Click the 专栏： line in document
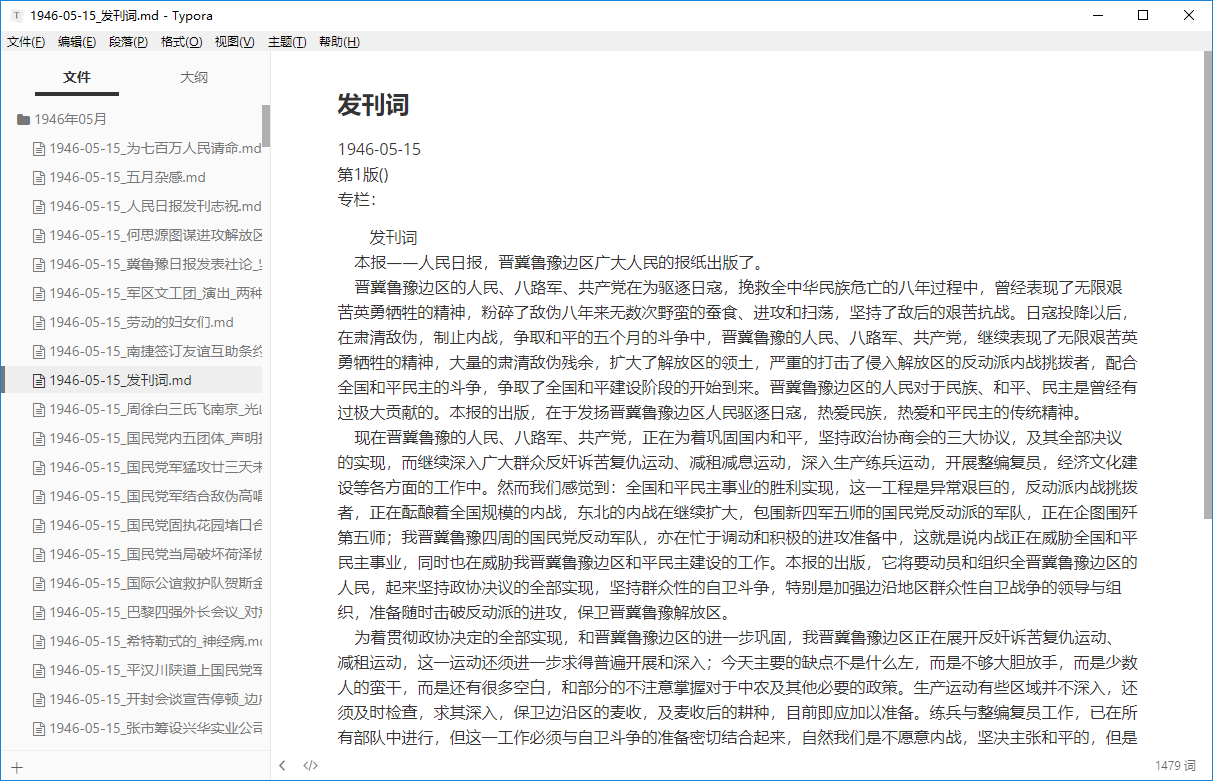This screenshot has width=1213, height=781. 357,198
